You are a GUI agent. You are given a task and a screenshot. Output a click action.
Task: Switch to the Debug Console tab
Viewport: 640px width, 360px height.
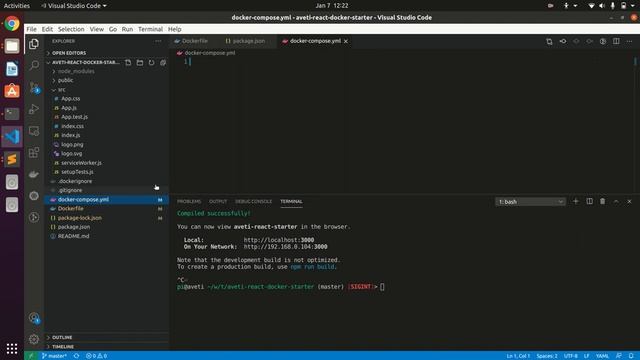point(253,202)
